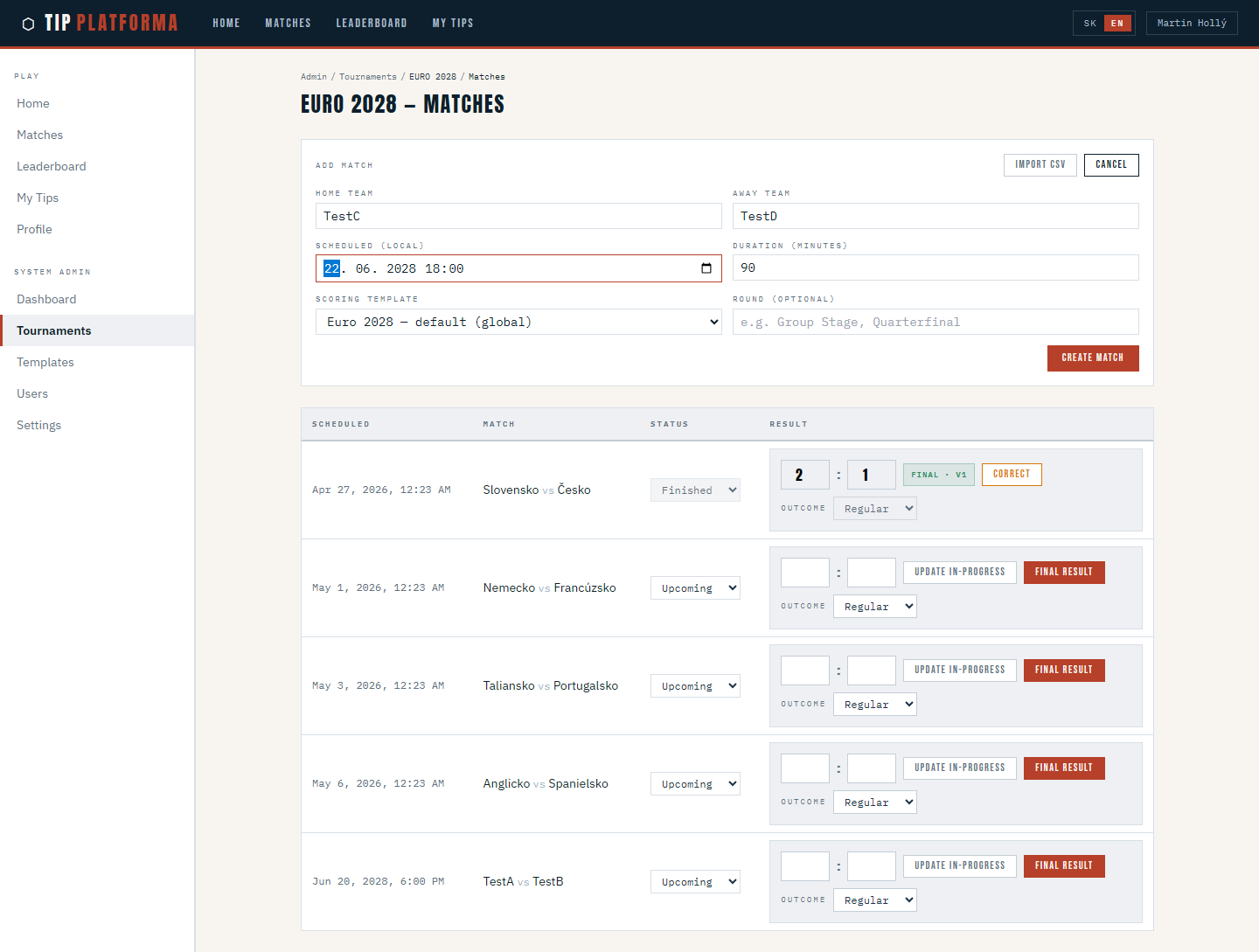Open Leaderboard in the top navigation

(372, 24)
